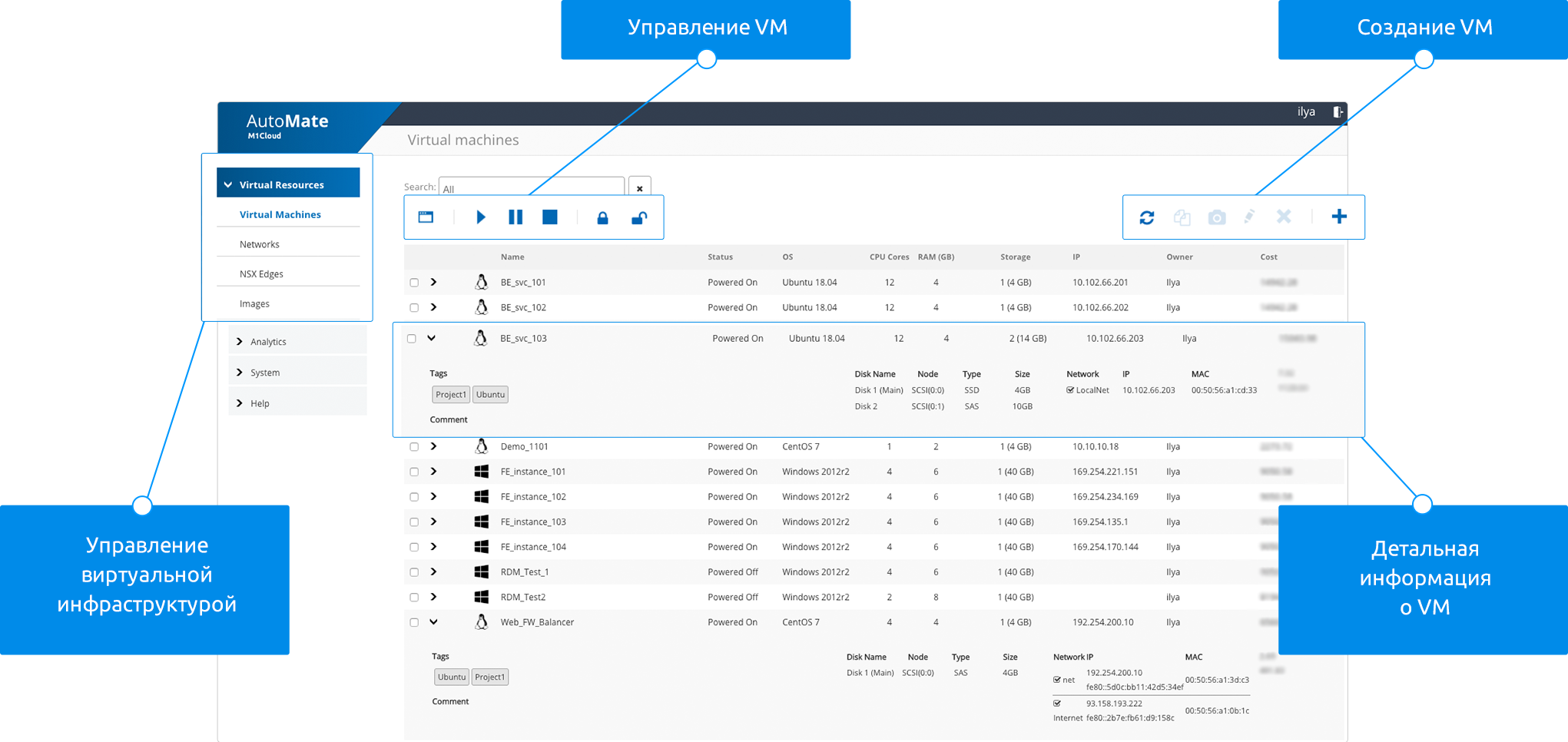
Task: Lock the selected VM
Action: tap(602, 218)
